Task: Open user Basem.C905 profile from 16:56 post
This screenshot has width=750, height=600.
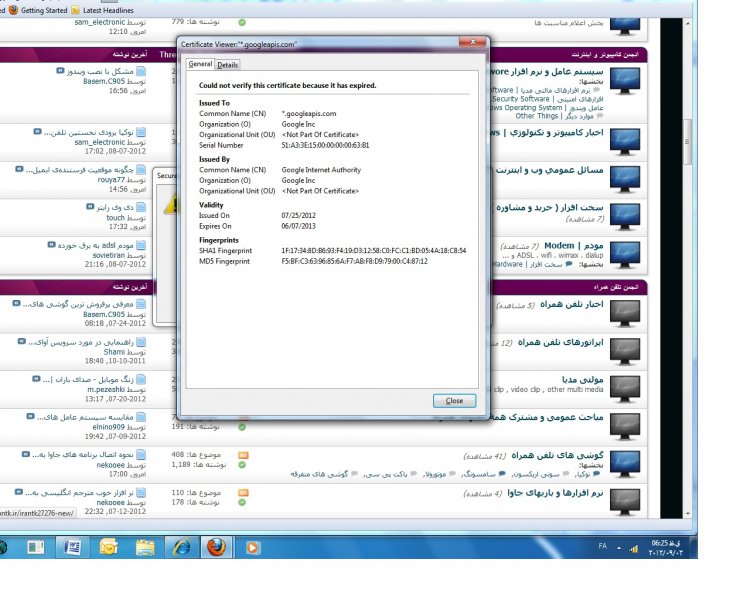Action: (x=104, y=81)
